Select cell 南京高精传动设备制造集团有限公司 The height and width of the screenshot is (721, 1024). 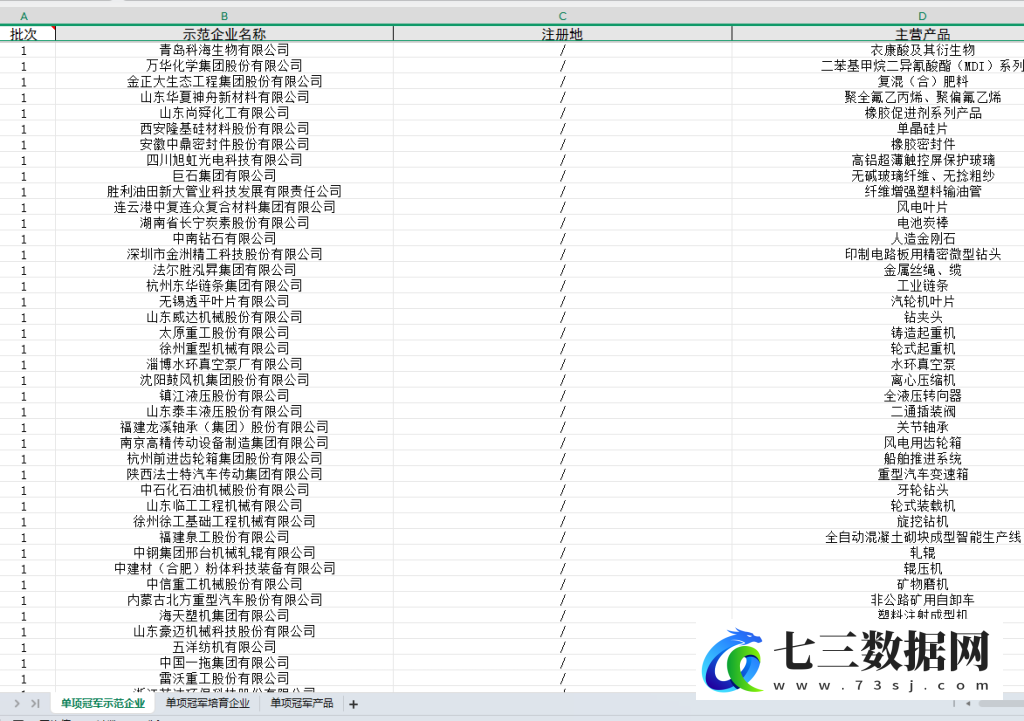[x=224, y=443]
